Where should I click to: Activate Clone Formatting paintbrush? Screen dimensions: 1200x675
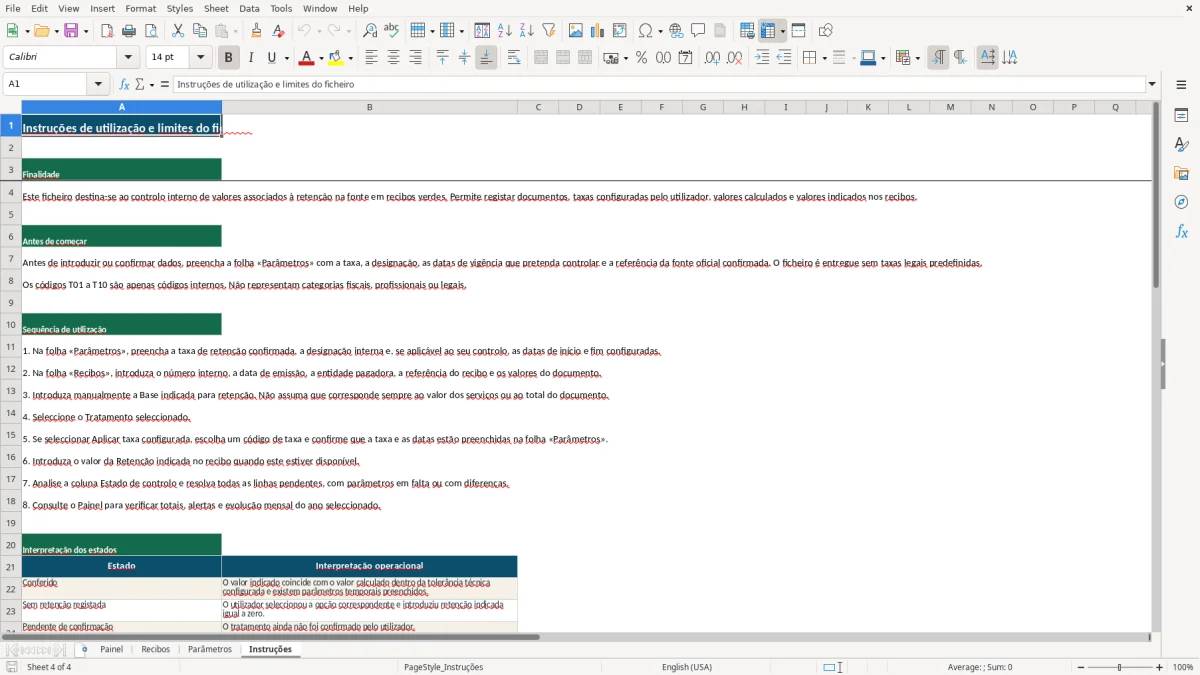pos(257,31)
